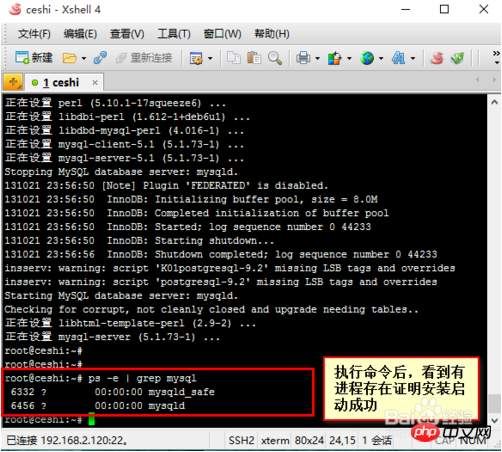Image resolution: width=502 pixels, height=452 pixels.
Task: Open the 工具(T) menu
Action: click(174, 34)
